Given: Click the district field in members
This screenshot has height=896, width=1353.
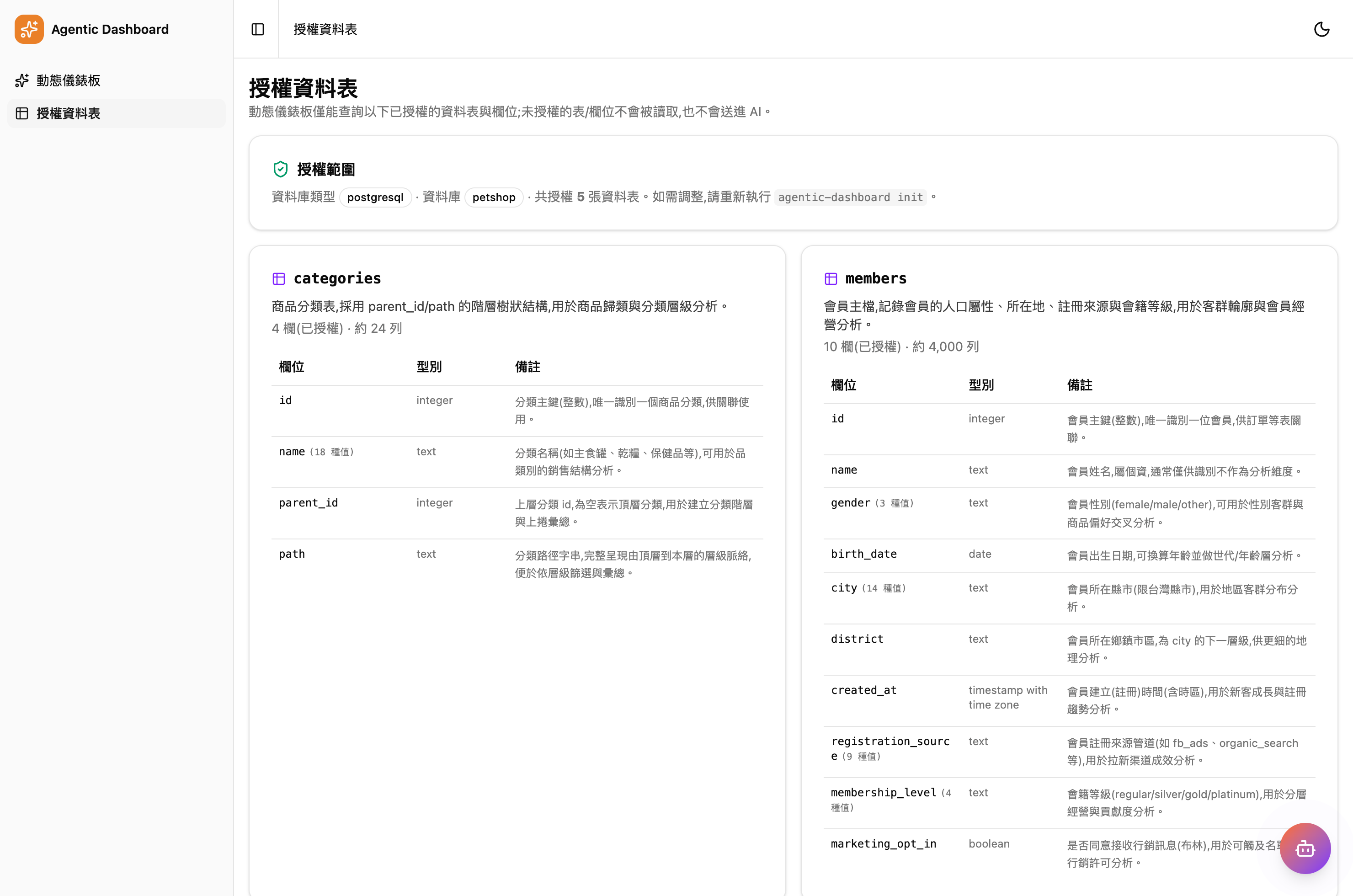Looking at the screenshot, I should click(x=857, y=639).
